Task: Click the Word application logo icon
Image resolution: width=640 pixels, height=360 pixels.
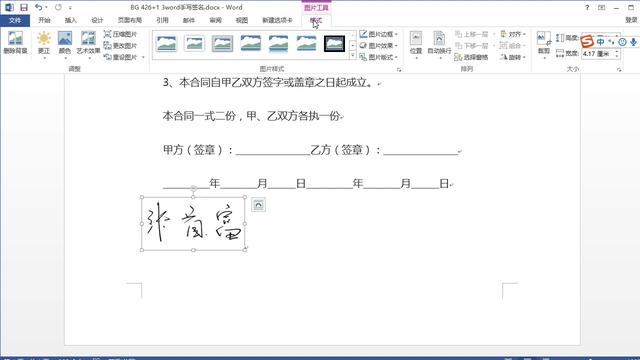Action: tap(9, 7)
